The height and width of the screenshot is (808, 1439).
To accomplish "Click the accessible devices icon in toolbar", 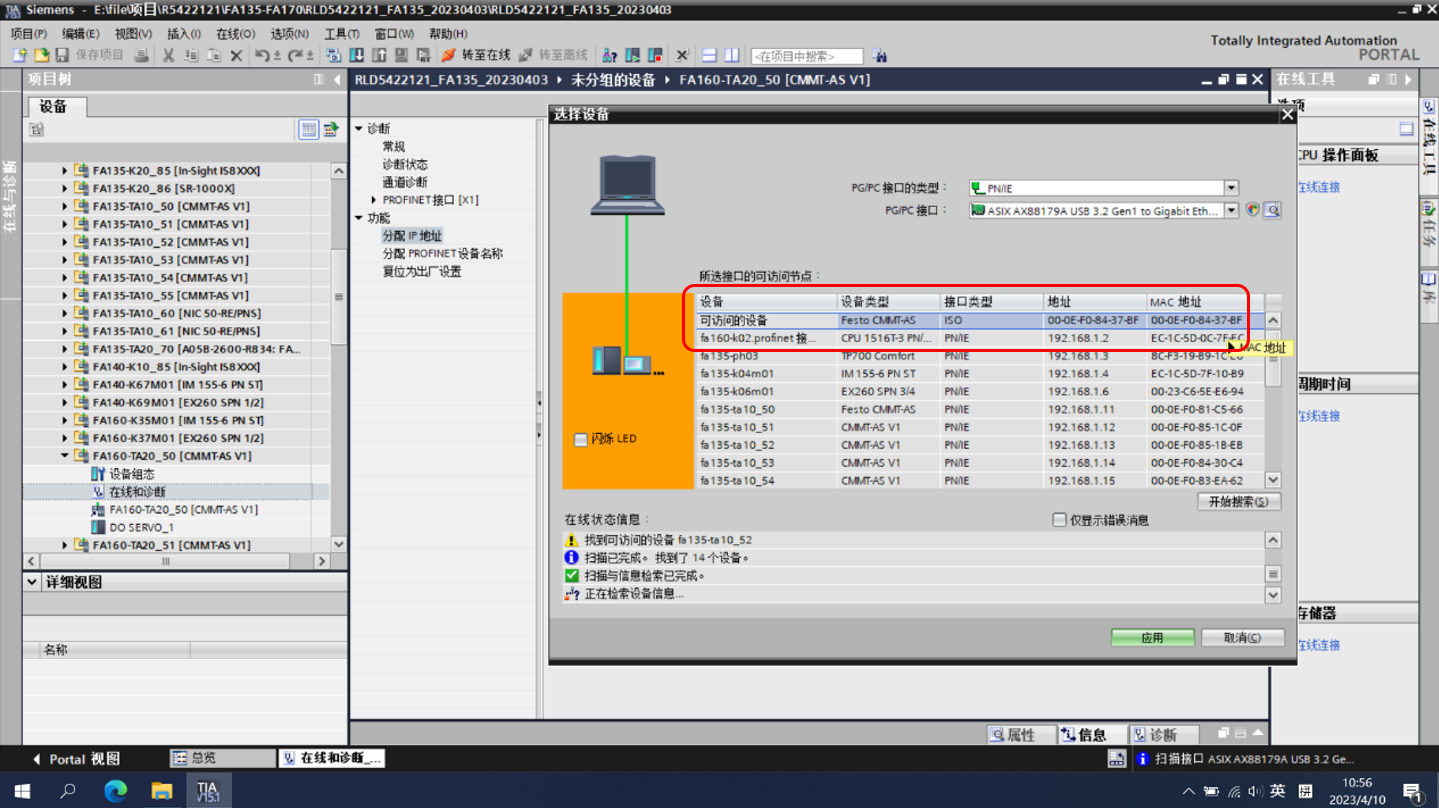I will [x=608, y=56].
